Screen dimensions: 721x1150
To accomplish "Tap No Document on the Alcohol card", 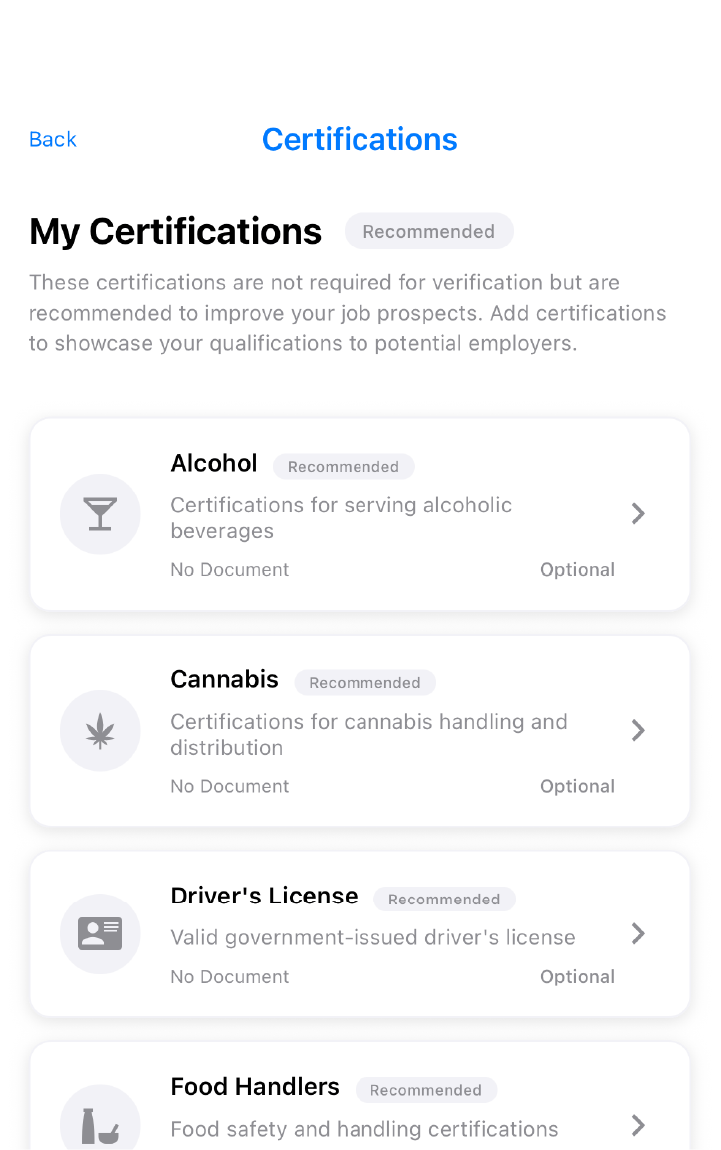I will [x=229, y=569].
